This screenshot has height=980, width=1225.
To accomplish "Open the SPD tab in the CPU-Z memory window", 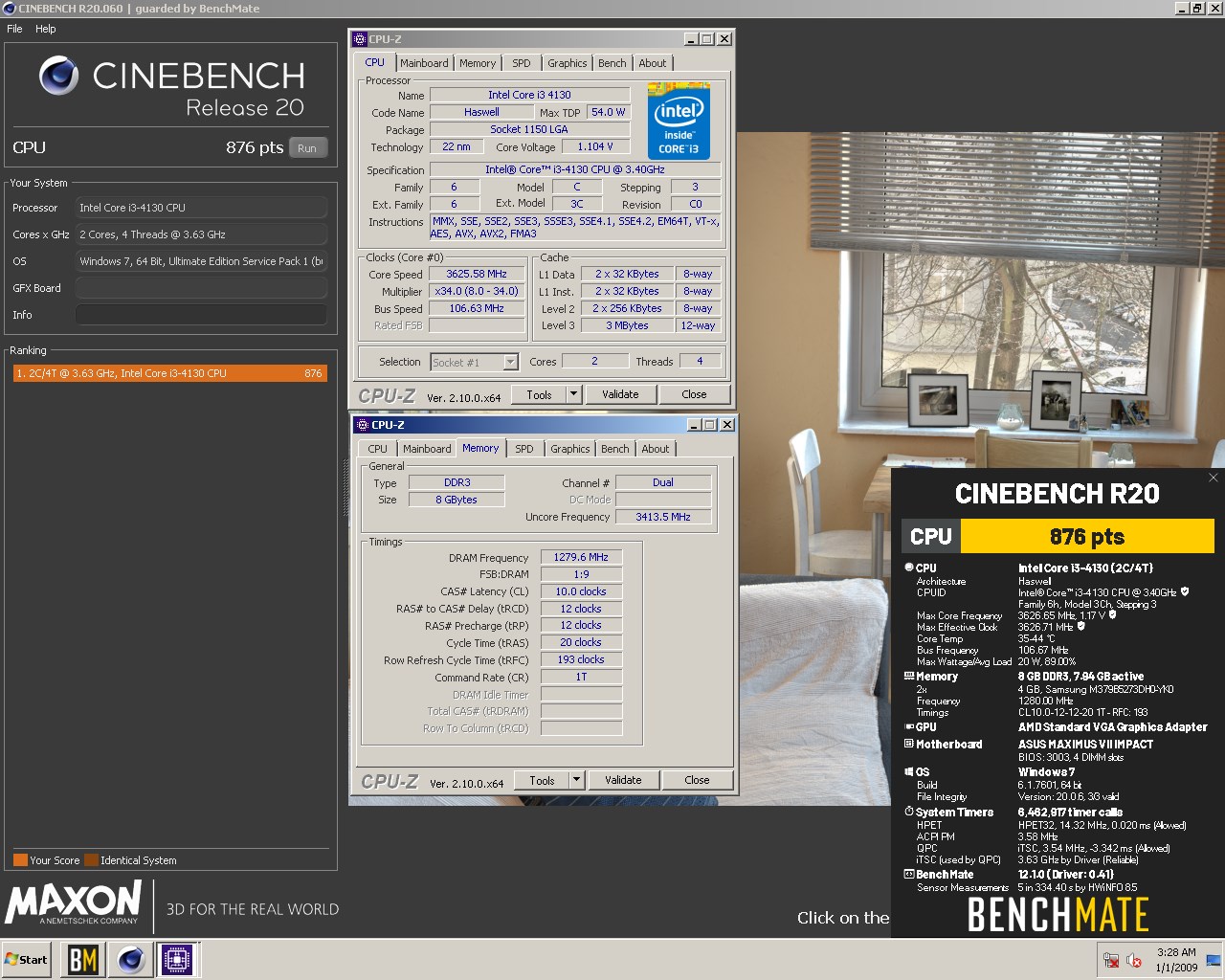I will pyautogui.click(x=524, y=449).
